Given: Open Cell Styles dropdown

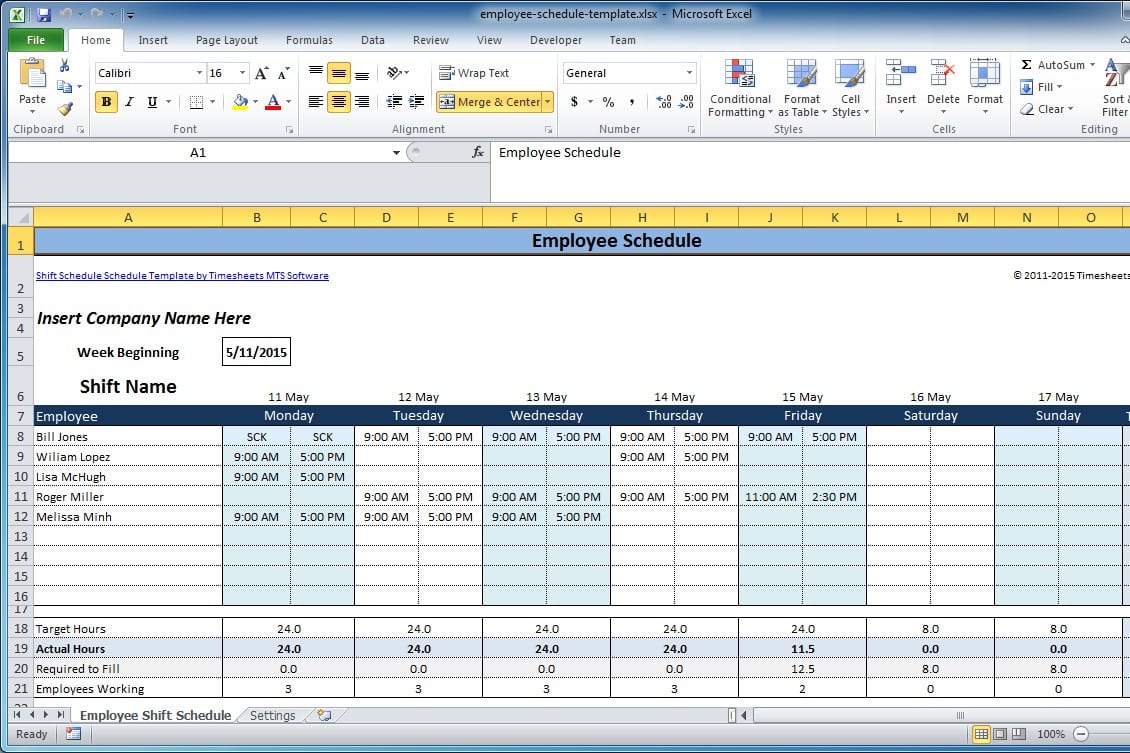Looking at the screenshot, I should [850, 87].
